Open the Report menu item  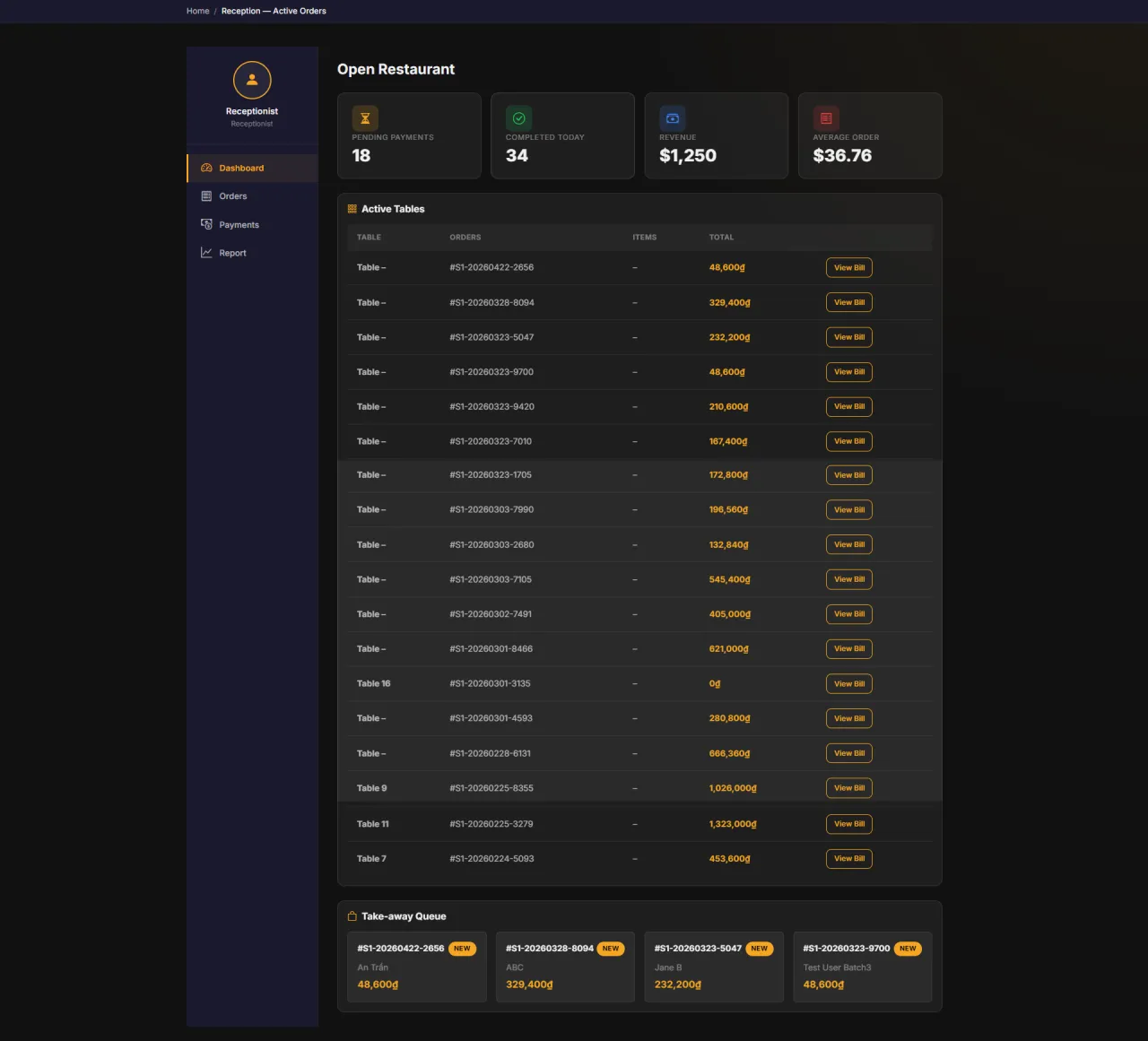253,253
